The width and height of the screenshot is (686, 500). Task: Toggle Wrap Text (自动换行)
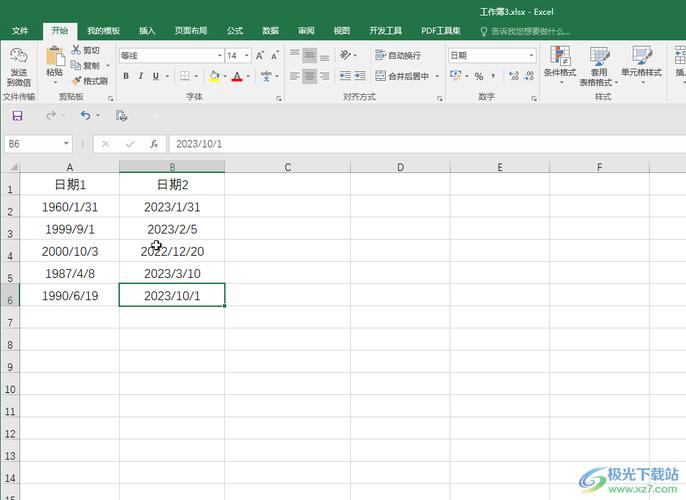(397, 56)
